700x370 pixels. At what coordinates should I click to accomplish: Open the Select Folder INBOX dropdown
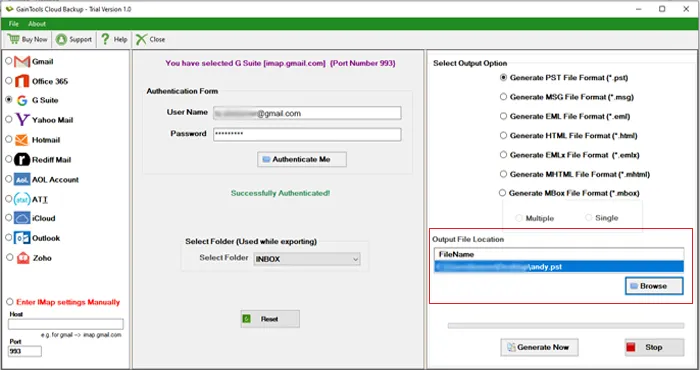pyautogui.click(x=307, y=259)
